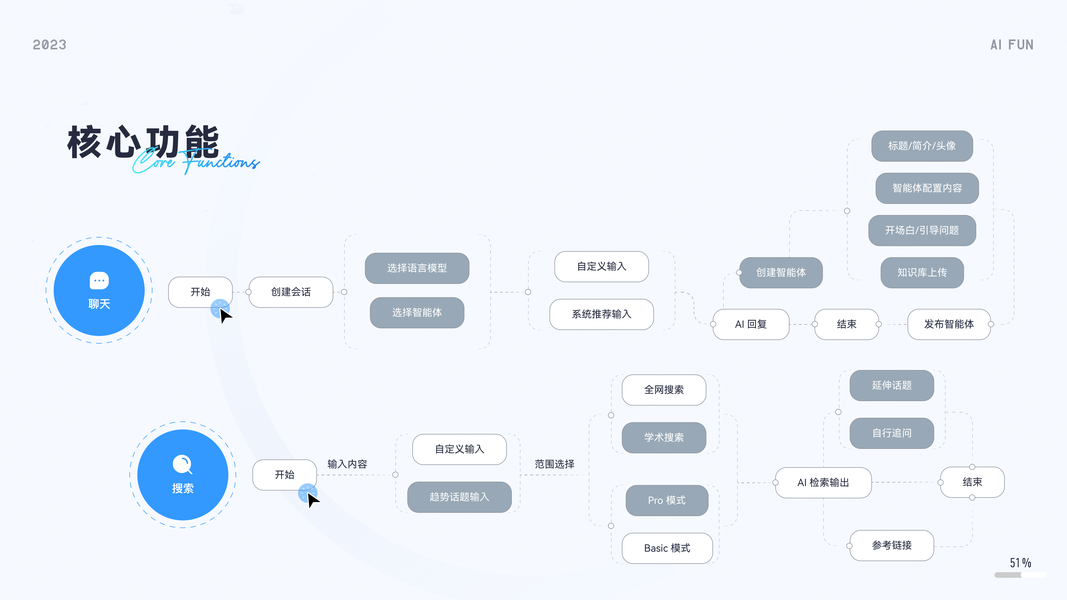Click the 知识库上传 node

tap(922, 272)
